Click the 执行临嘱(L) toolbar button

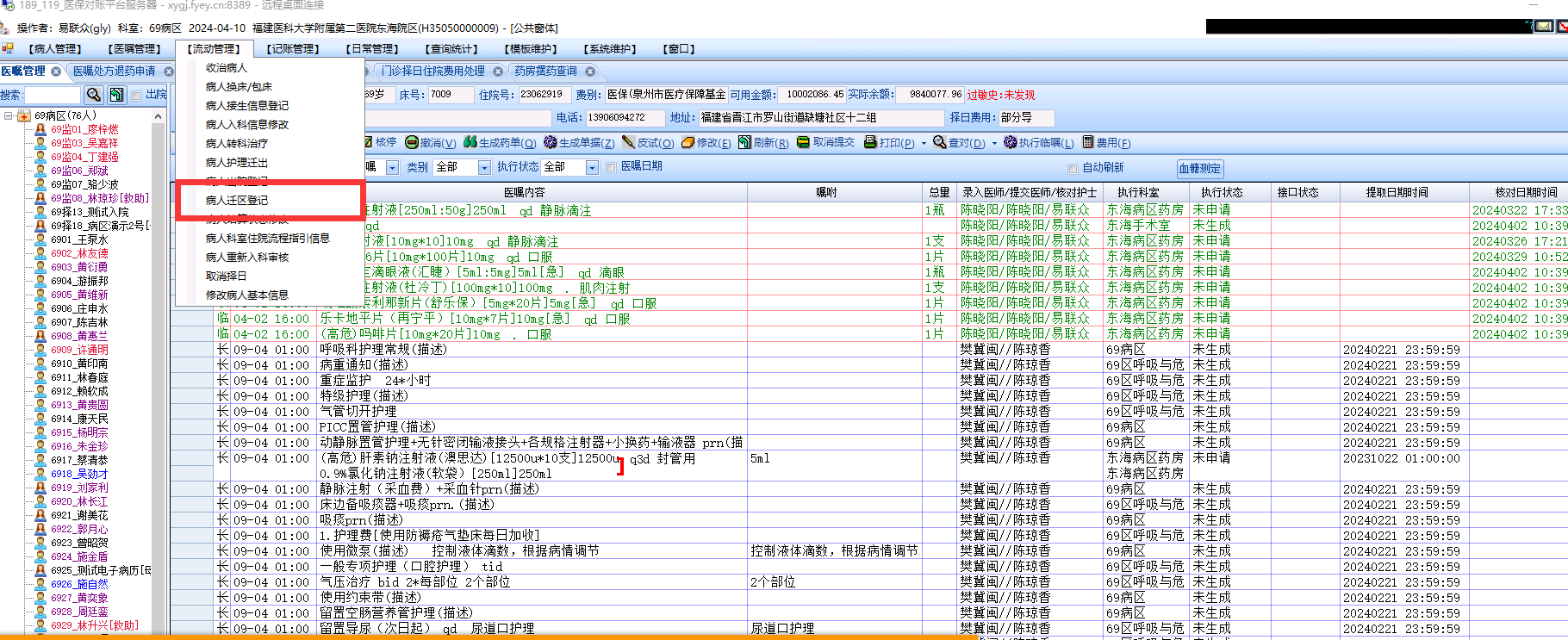[1038, 142]
